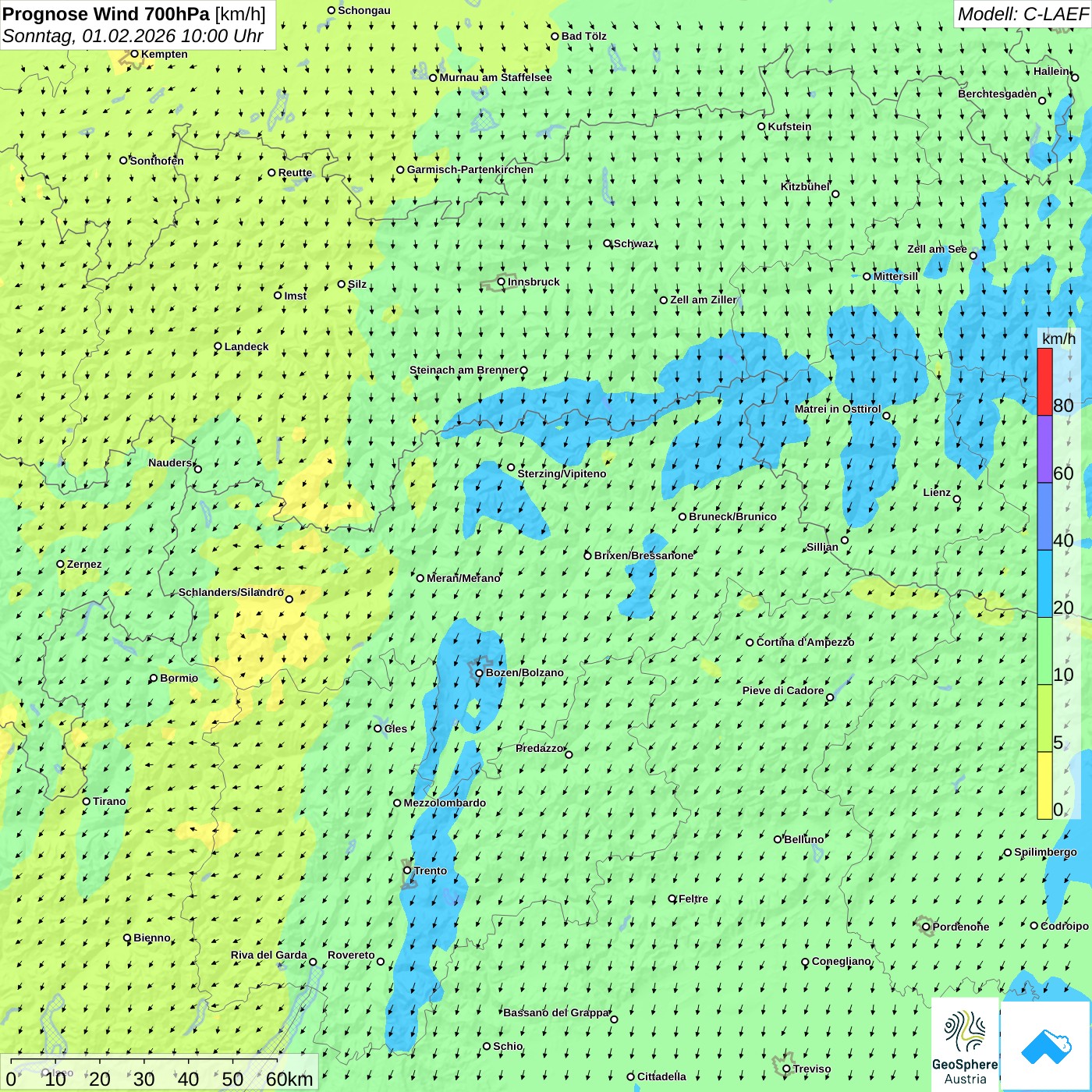The width and height of the screenshot is (1092, 1092).
Task: Click the purple 60 km/h legend color
Action: tap(1044, 449)
